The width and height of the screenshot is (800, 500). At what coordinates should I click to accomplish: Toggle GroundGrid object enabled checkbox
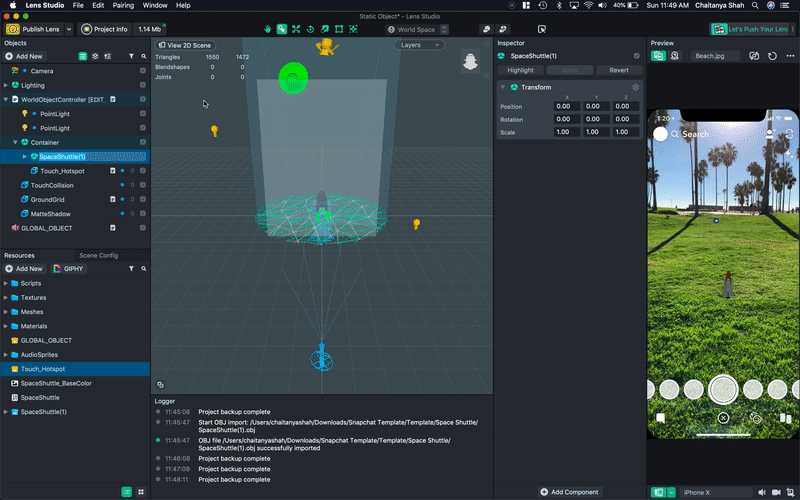coord(143,199)
